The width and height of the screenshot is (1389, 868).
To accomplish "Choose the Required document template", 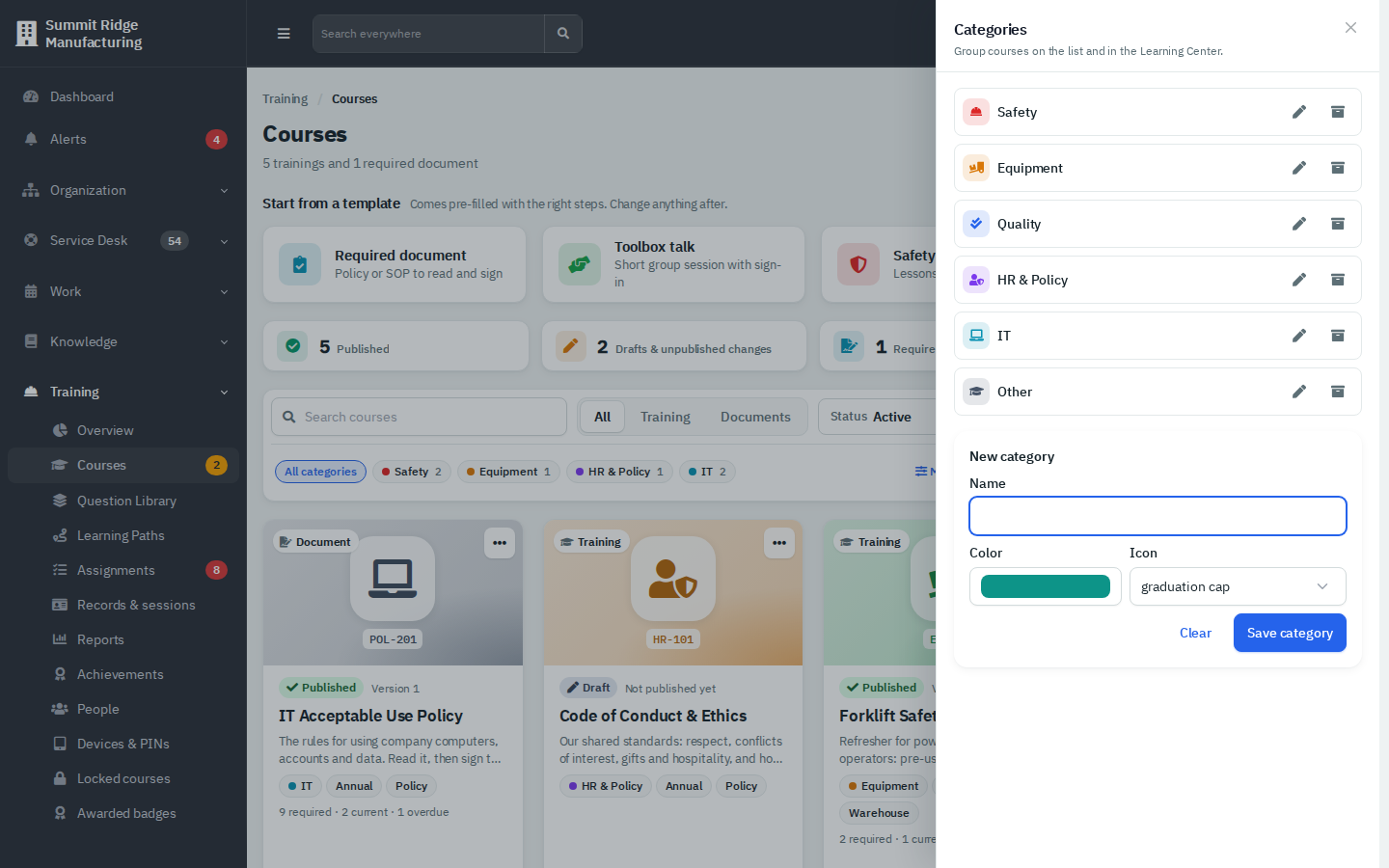I will coord(395,264).
